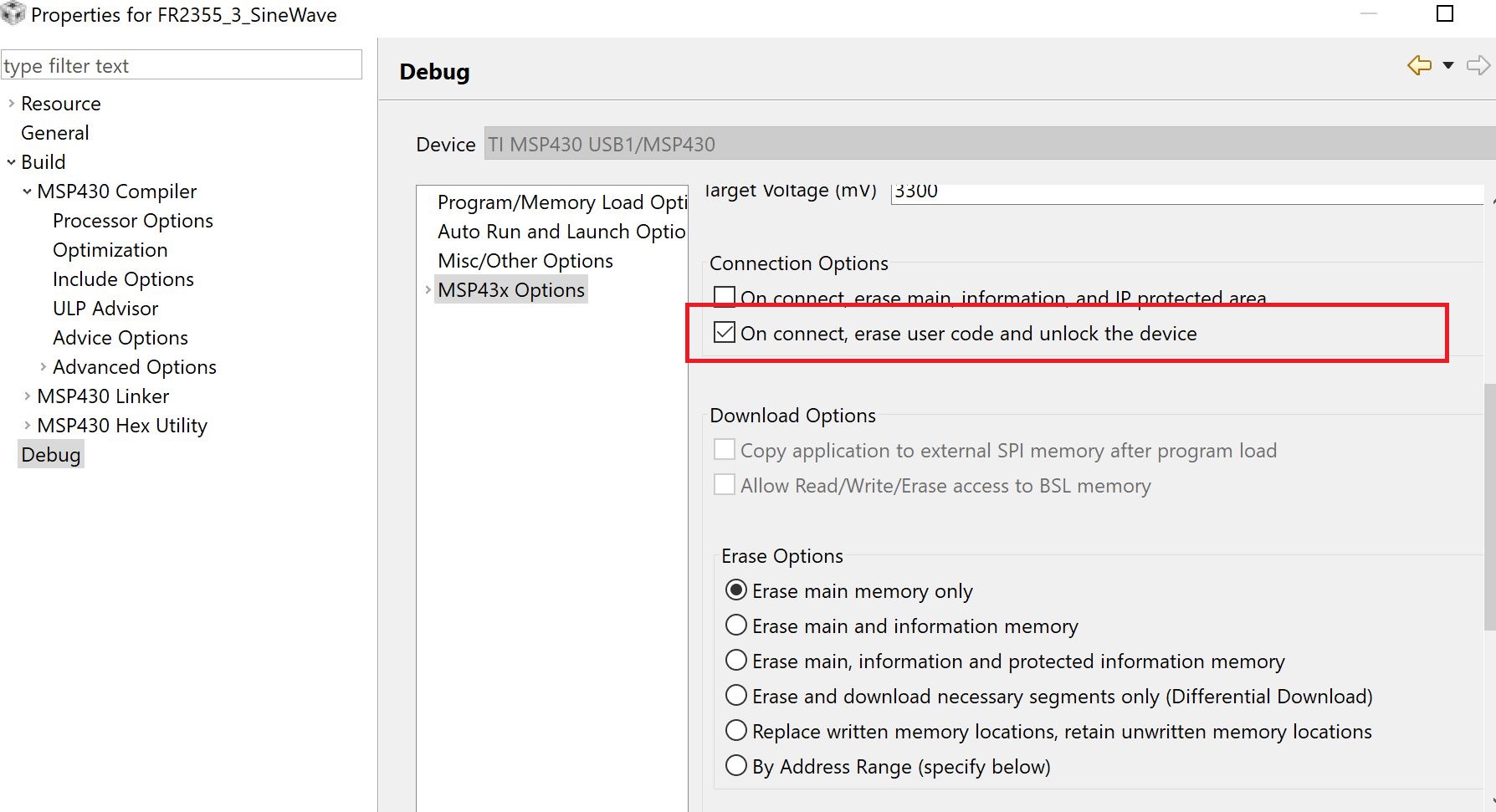Click the forward navigation arrow icon
1496x812 pixels.
1478,65
